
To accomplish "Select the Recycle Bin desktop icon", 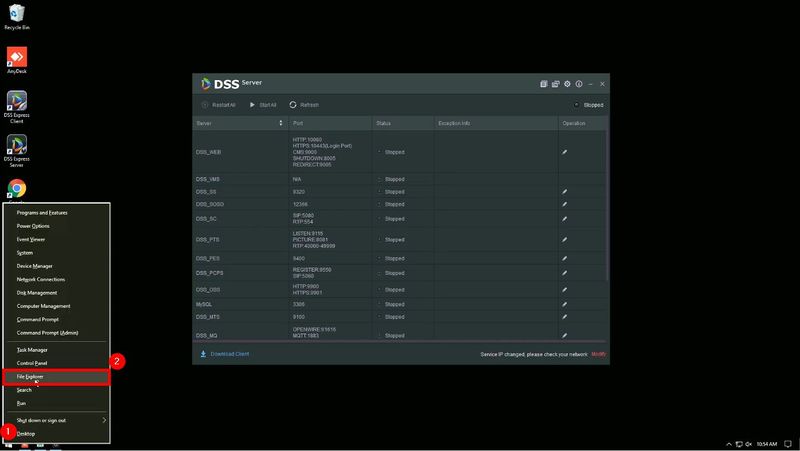I will [17, 17].
